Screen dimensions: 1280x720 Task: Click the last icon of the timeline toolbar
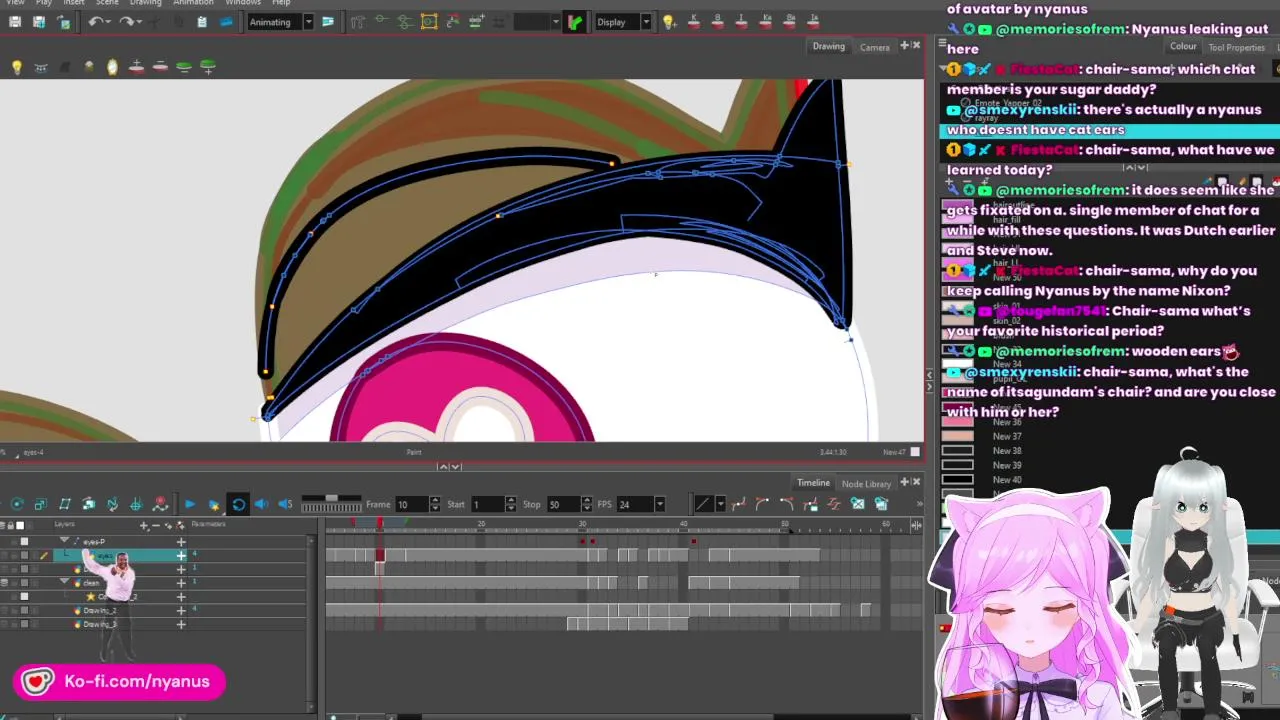(881, 504)
